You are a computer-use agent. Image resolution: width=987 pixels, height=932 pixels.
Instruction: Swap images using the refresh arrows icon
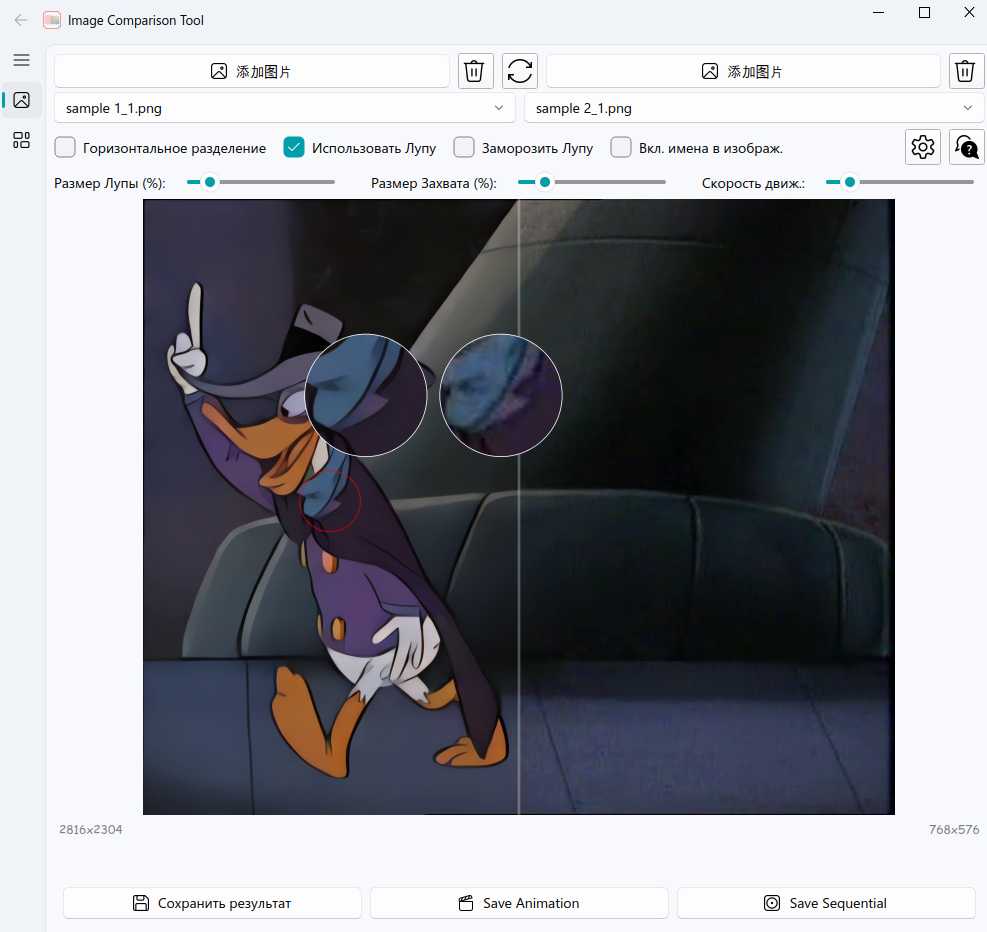point(520,71)
